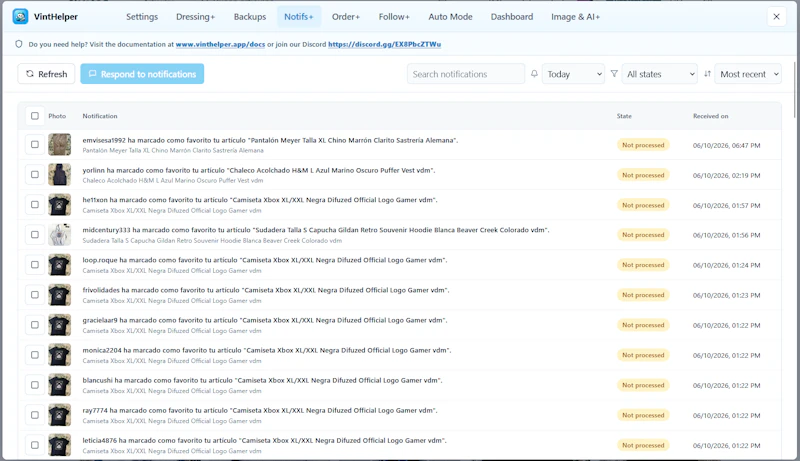Click the 06/10/2026, 01:57 PM timestamp
The width and height of the screenshot is (800, 461).
pyautogui.click(x=727, y=206)
